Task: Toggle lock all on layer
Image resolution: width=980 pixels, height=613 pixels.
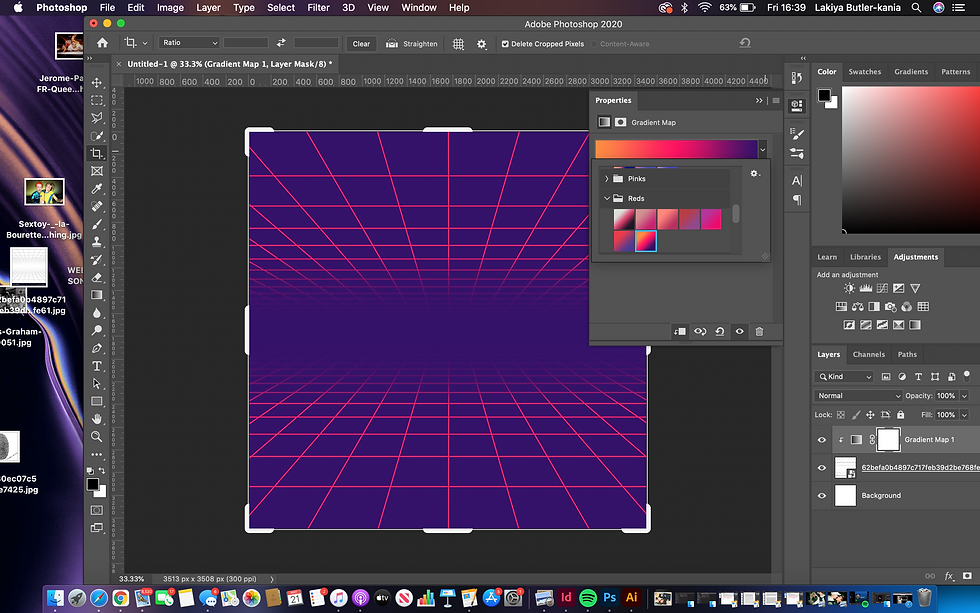Action: 901,415
